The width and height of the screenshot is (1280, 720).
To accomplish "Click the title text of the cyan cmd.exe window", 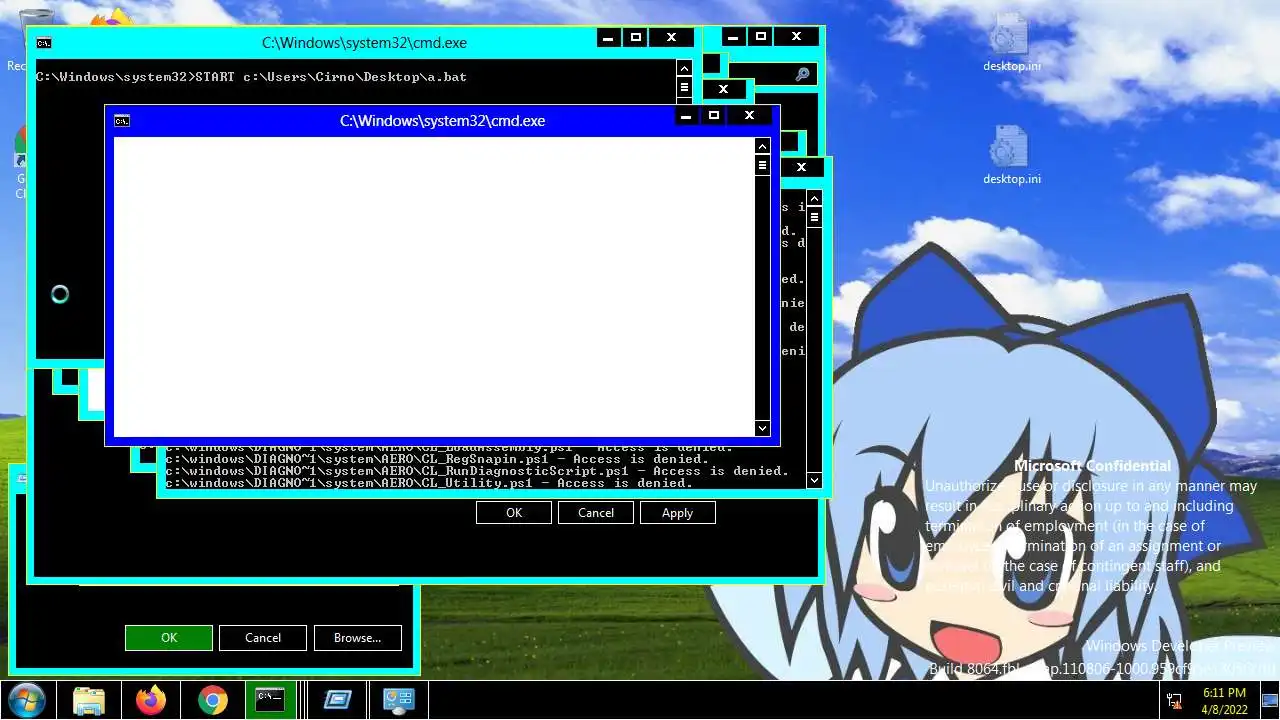I will click(364, 43).
